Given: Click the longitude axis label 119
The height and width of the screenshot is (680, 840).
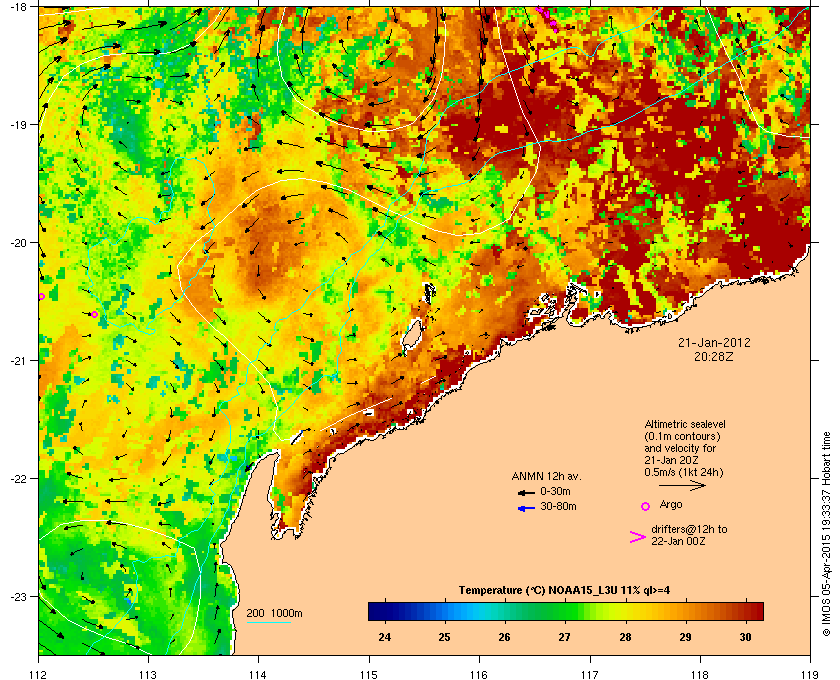Looking at the screenshot, I should click(x=810, y=674).
